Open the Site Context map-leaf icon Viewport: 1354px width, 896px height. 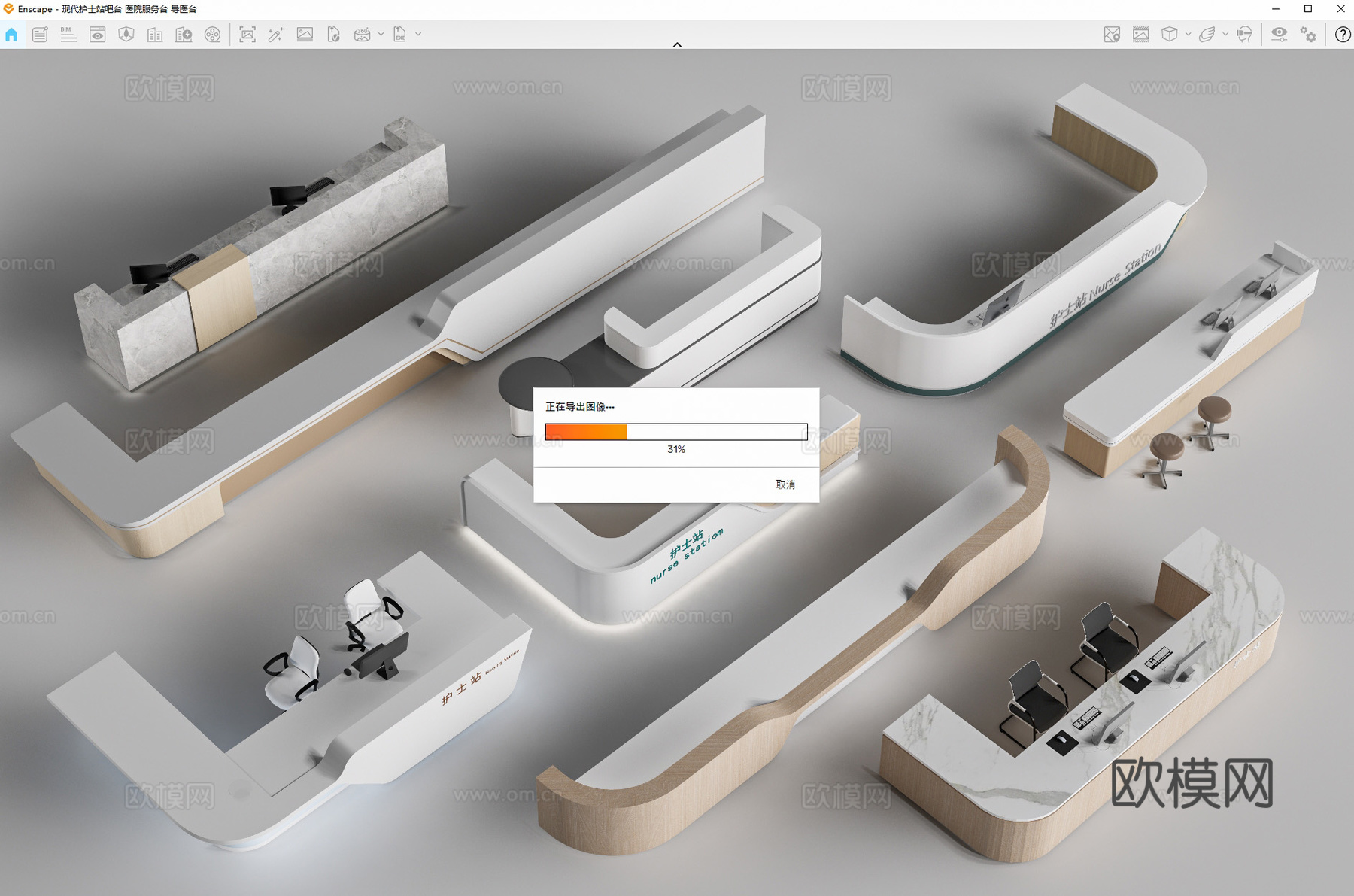(x=126, y=35)
